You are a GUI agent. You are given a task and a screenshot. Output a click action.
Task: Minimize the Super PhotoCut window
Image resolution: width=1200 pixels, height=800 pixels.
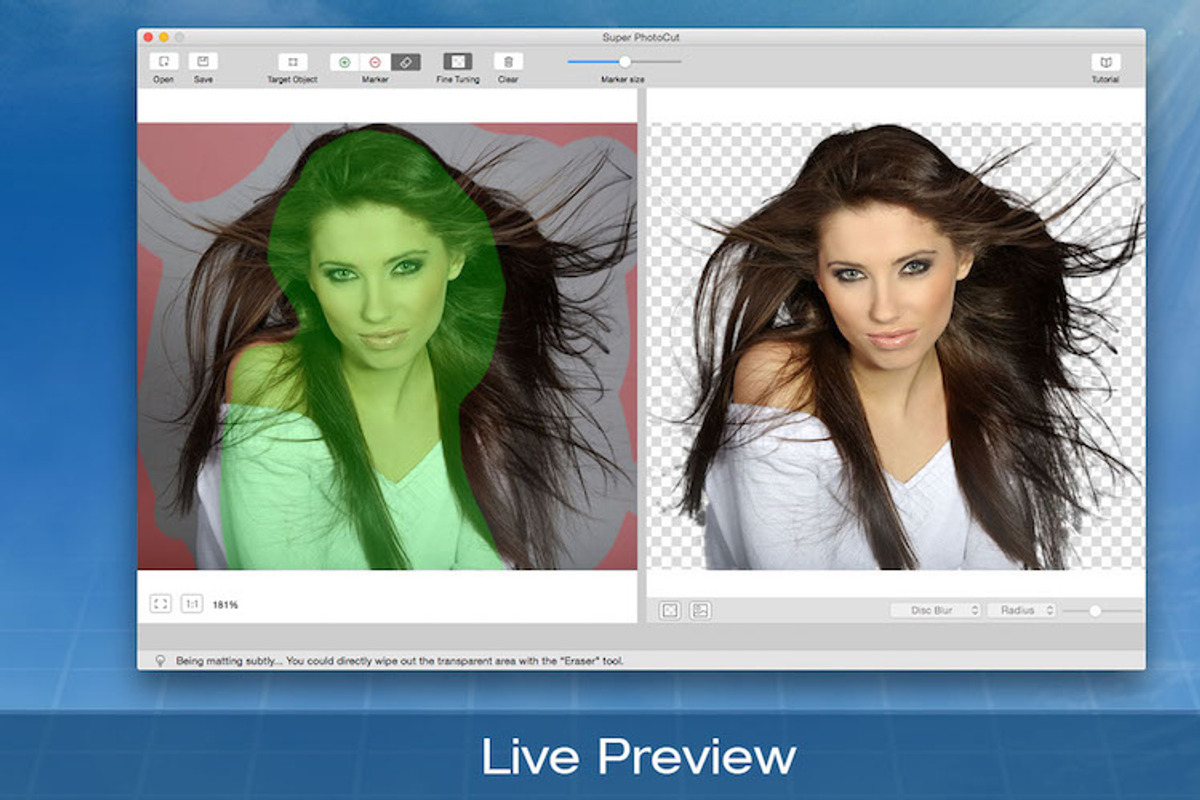point(164,37)
